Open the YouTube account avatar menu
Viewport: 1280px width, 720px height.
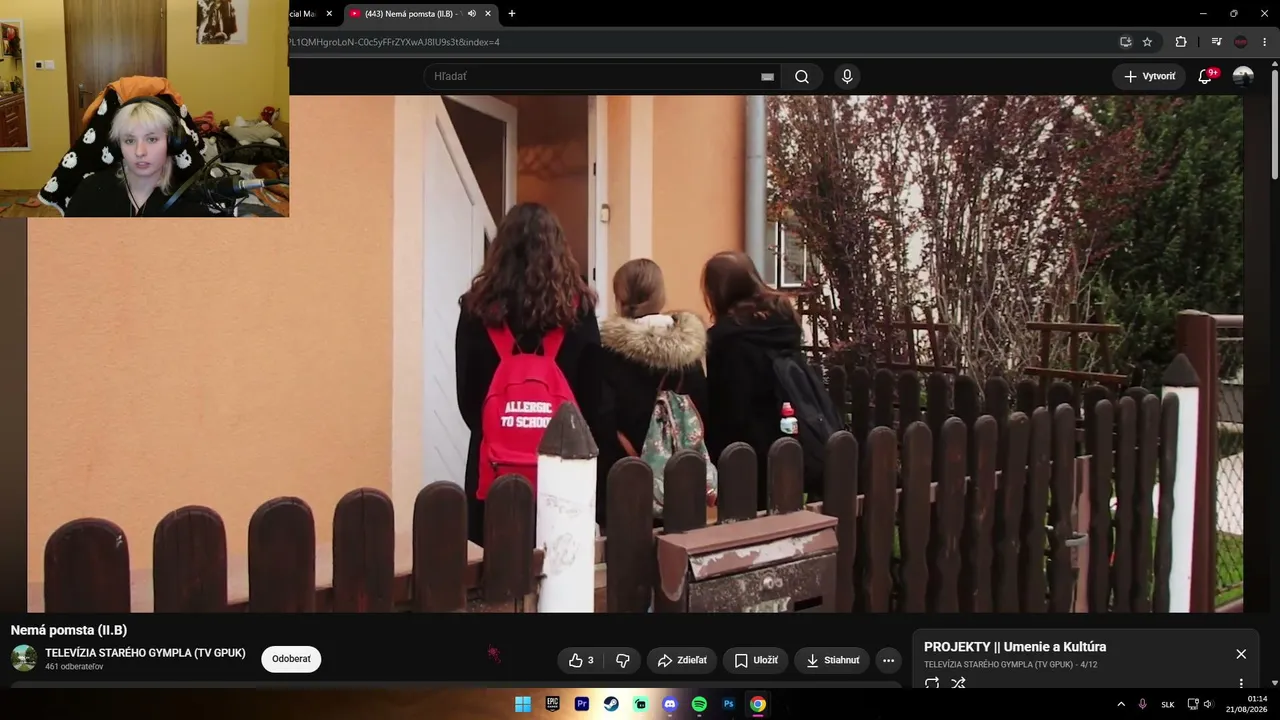[1243, 76]
